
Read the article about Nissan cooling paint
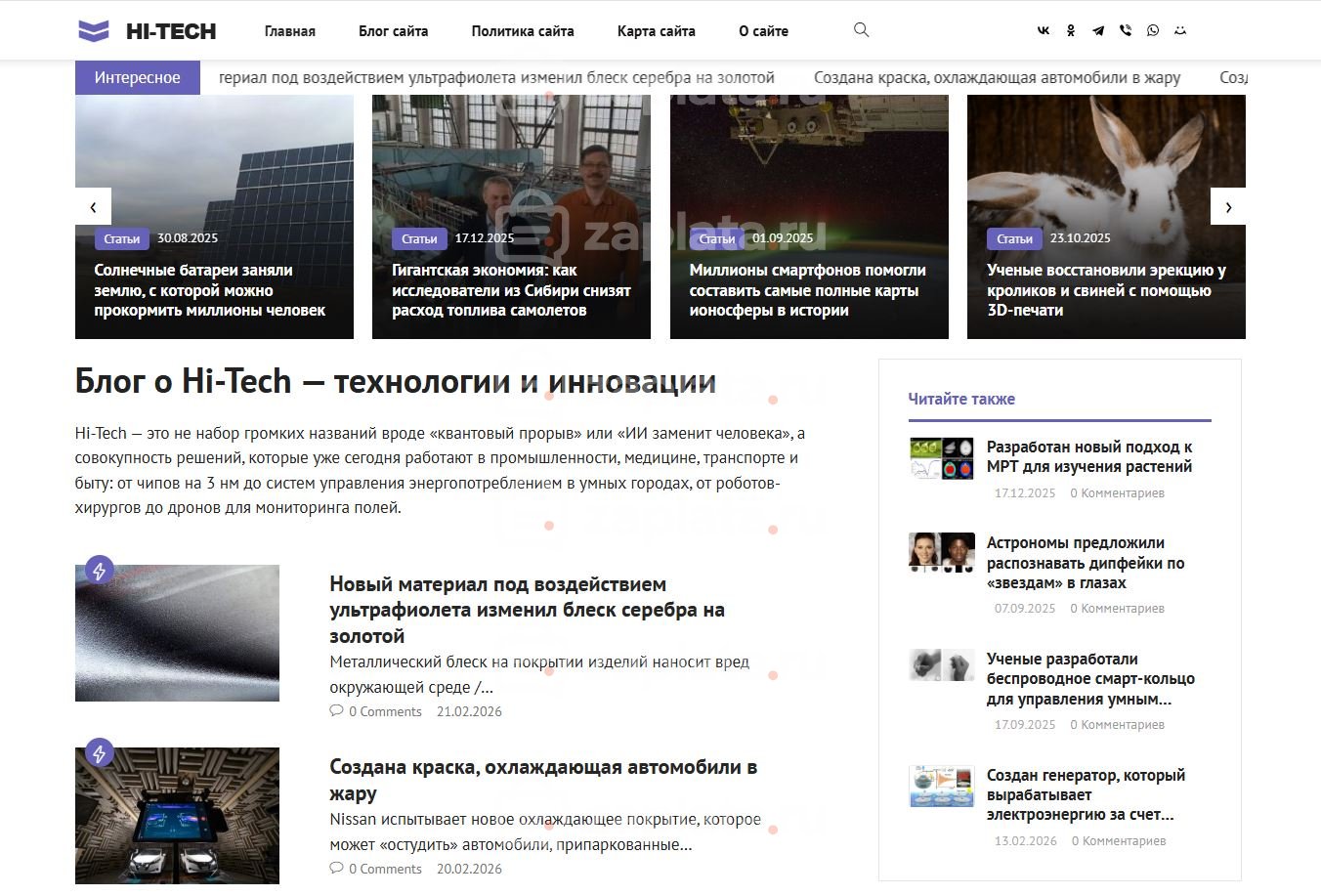[x=543, y=780]
